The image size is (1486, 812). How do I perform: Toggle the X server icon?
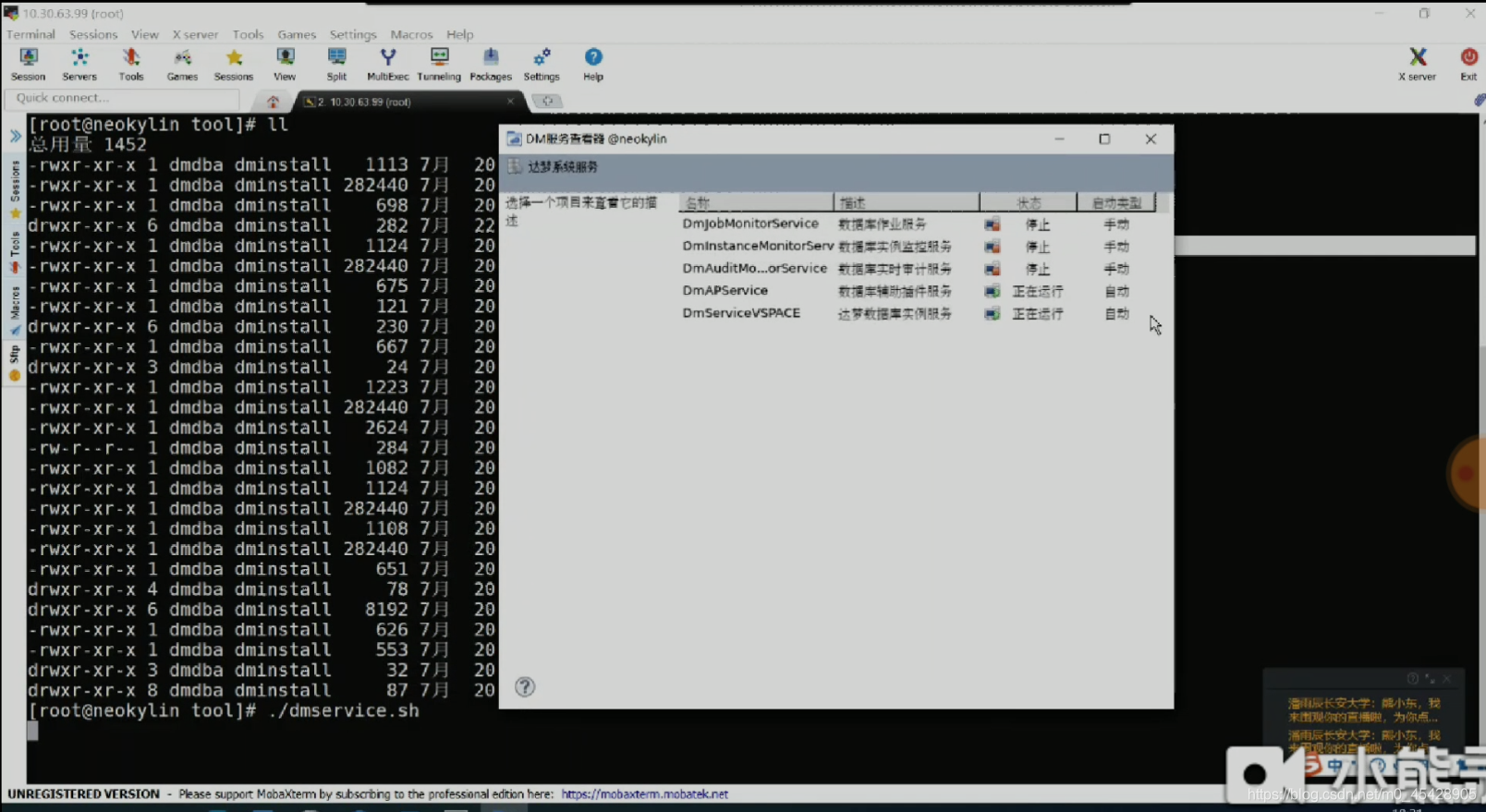click(1417, 64)
